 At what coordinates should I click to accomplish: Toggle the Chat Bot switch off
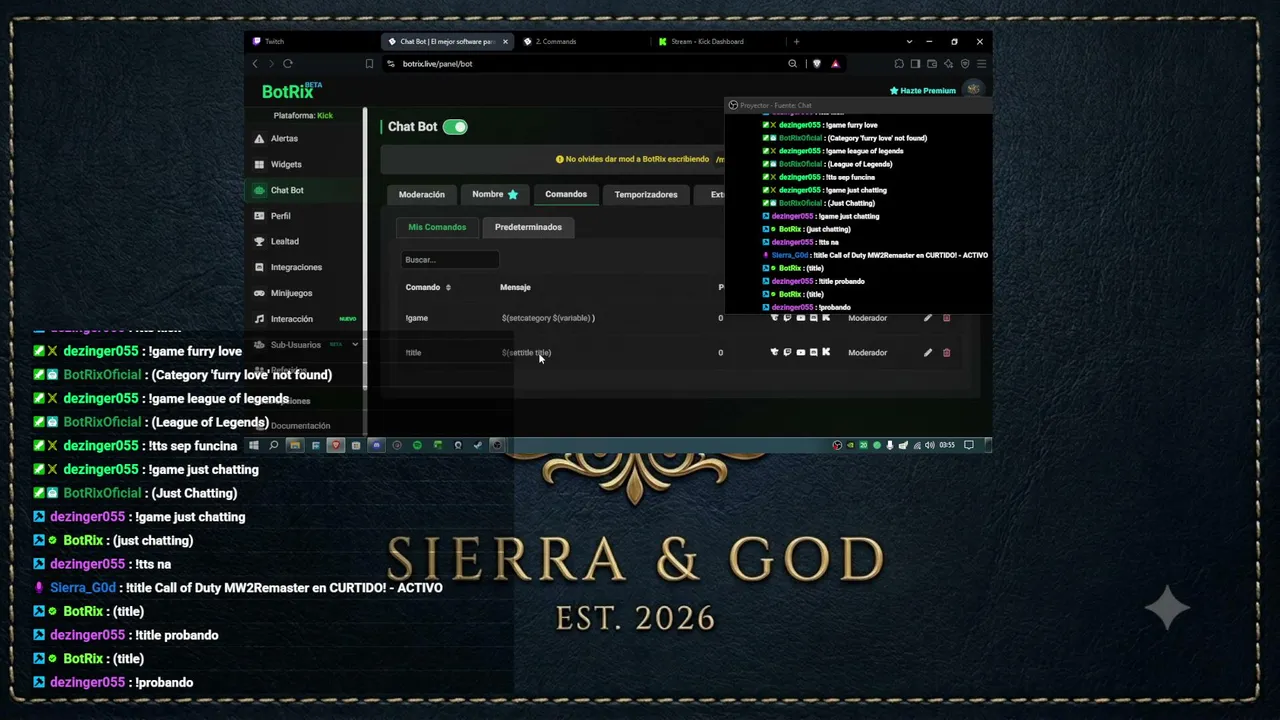pyautogui.click(x=455, y=127)
